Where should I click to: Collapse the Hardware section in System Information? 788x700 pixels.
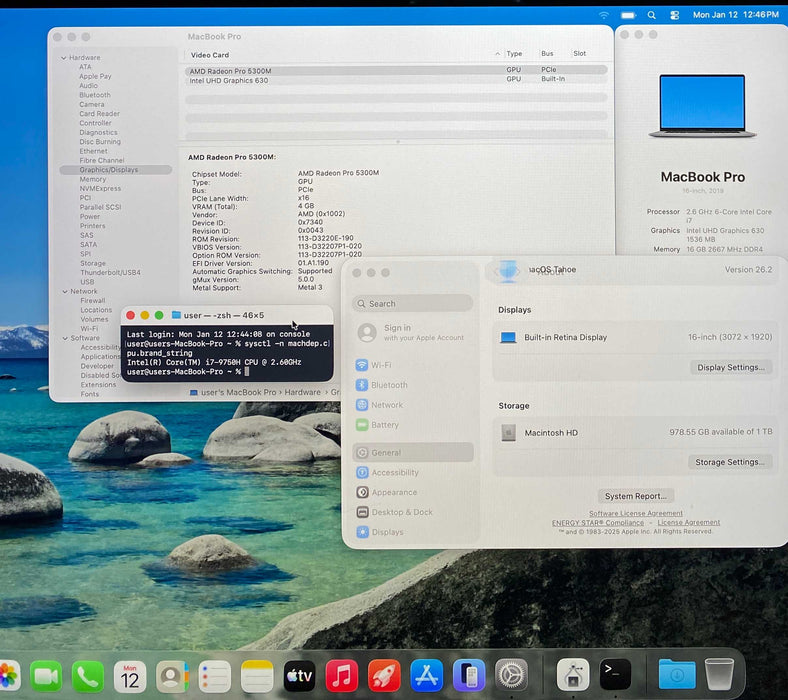coord(64,58)
